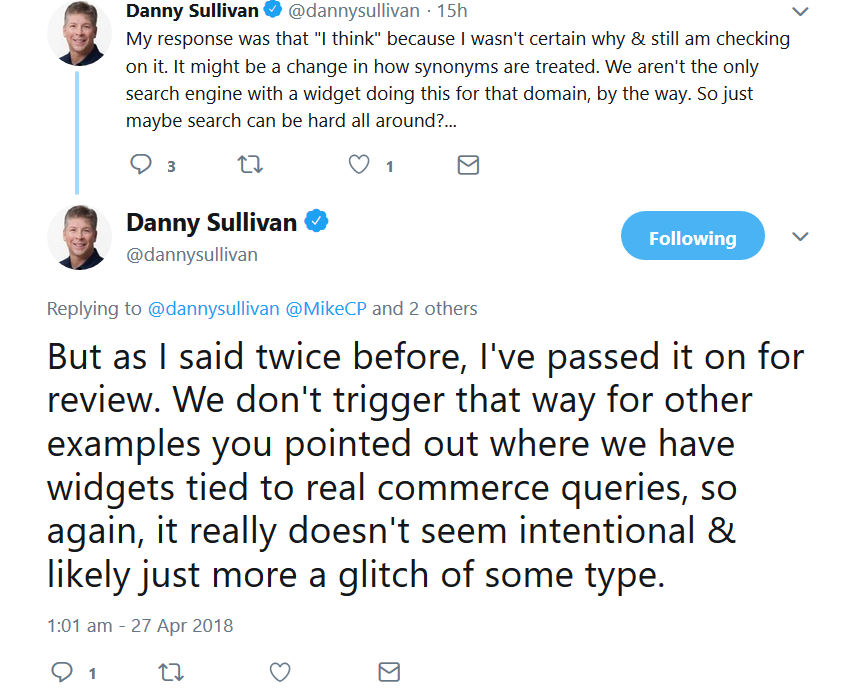Open the 1:01 am - 27 Apr 2018 timestamp
This screenshot has height=694, width=856.
pos(140,626)
